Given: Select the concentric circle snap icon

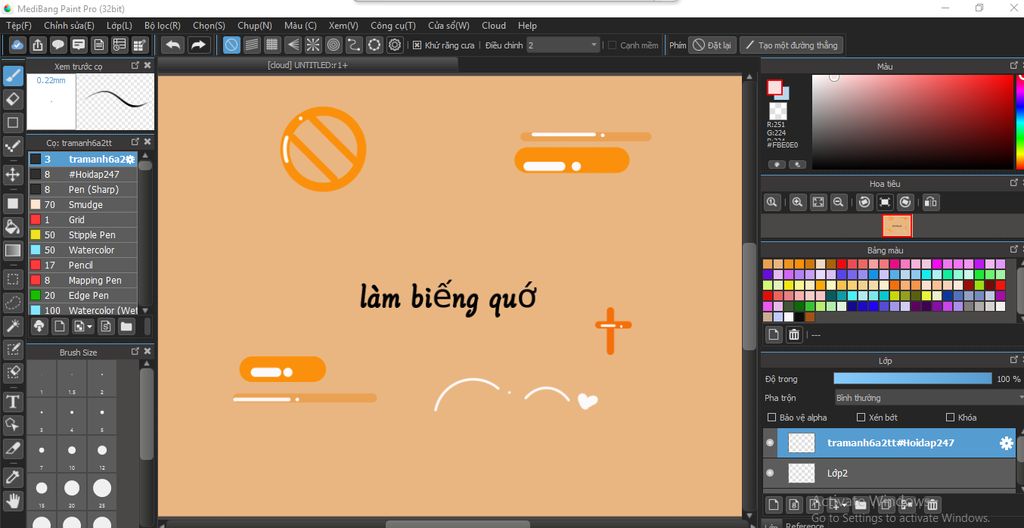Looking at the screenshot, I should pyautogui.click(x=333, y=45).
